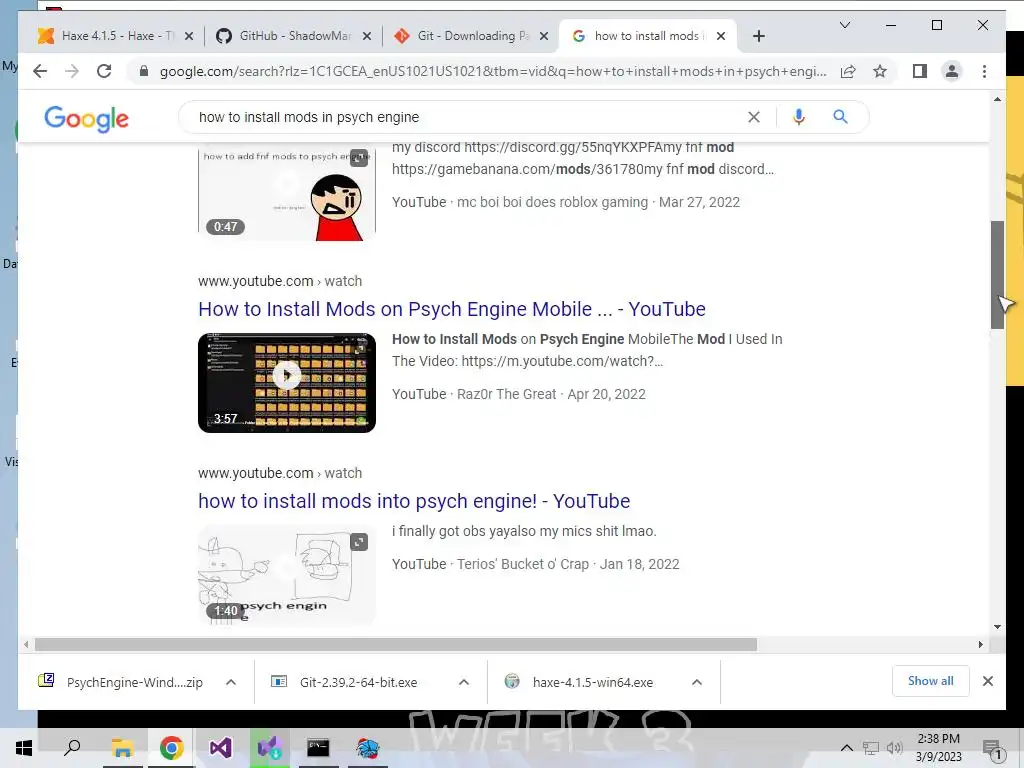
Task: Share this page using the address bar share icon
Action: tap(848, 71)
